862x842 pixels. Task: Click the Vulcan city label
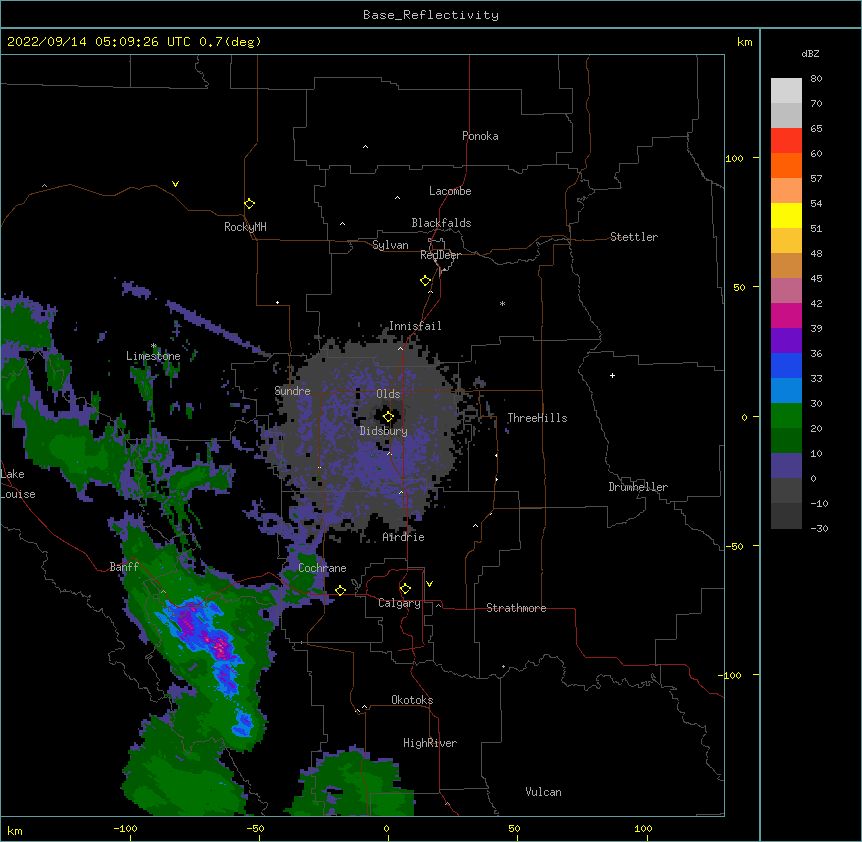point(543,792)
